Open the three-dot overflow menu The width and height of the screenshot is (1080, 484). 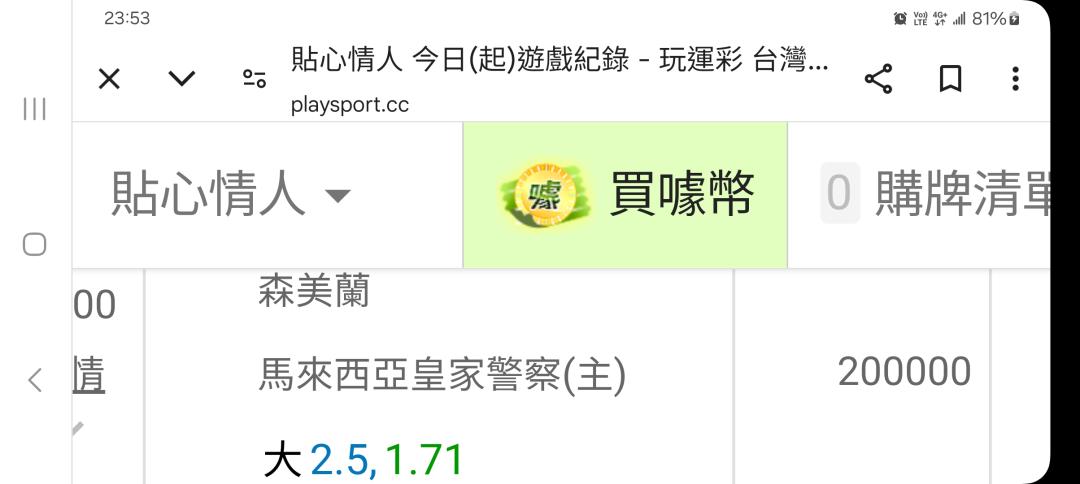pos(1015,79)
